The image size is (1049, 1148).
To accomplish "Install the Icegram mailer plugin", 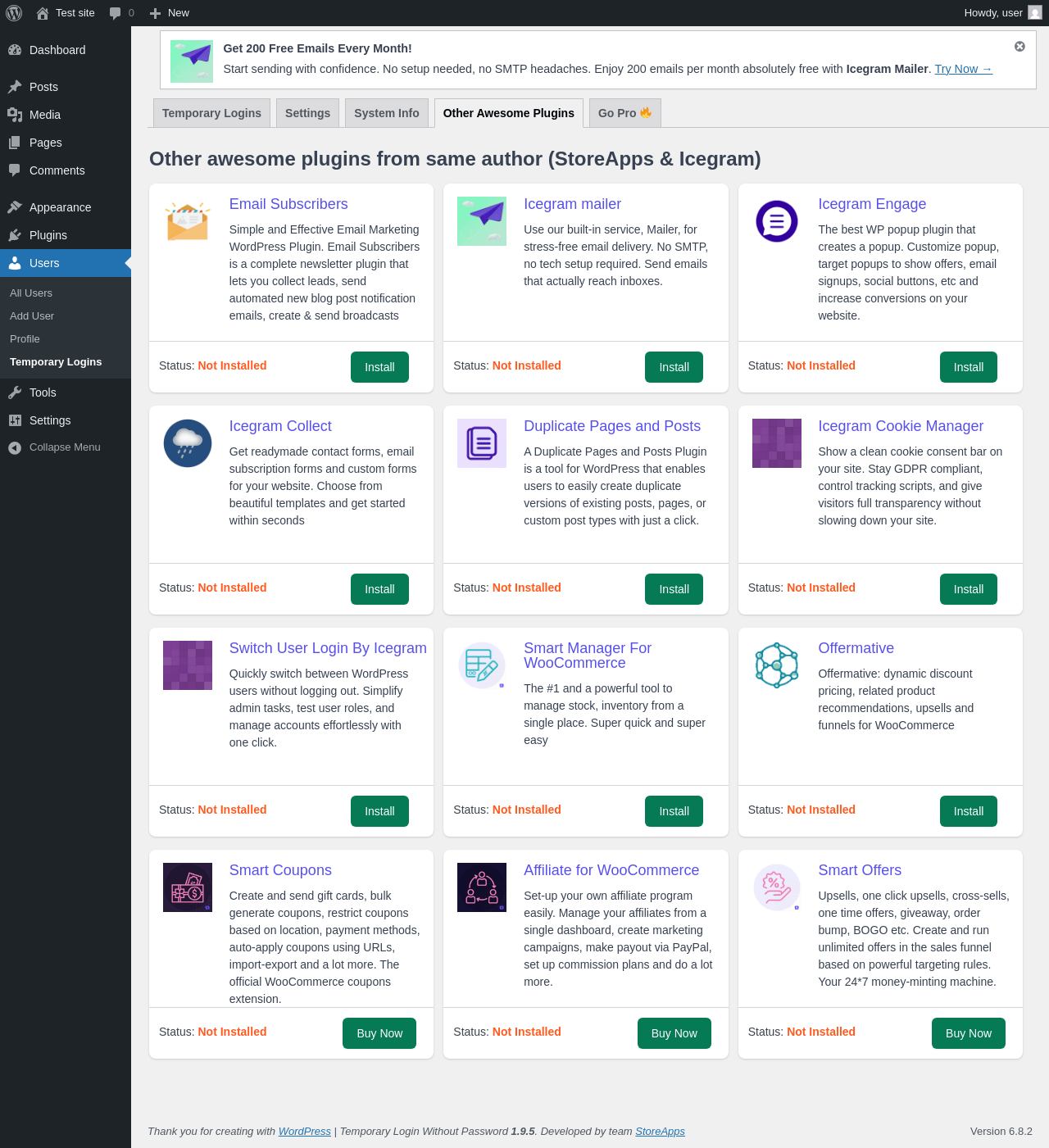I will point(674,367).
